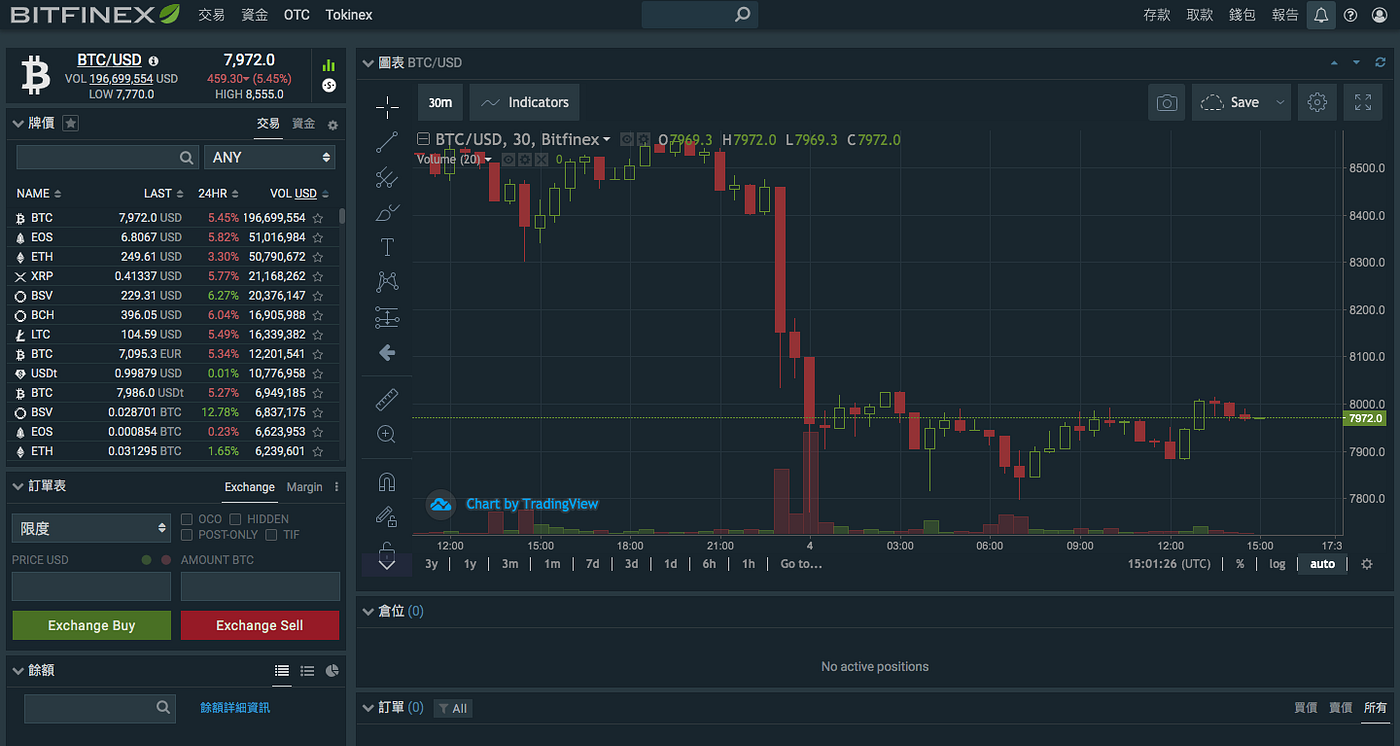Tick the POST-ONLY checkbox
The image size is (1400, 746).
[187, 535]
